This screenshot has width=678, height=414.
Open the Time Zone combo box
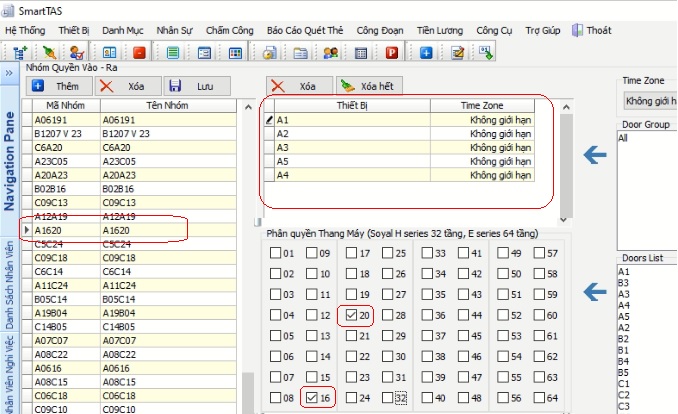tap(650, 101)
